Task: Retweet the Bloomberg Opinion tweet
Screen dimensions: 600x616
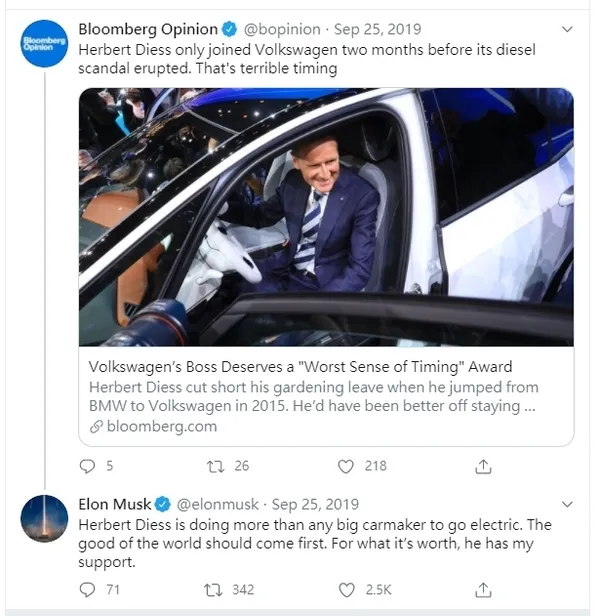Action: point(215,466)
